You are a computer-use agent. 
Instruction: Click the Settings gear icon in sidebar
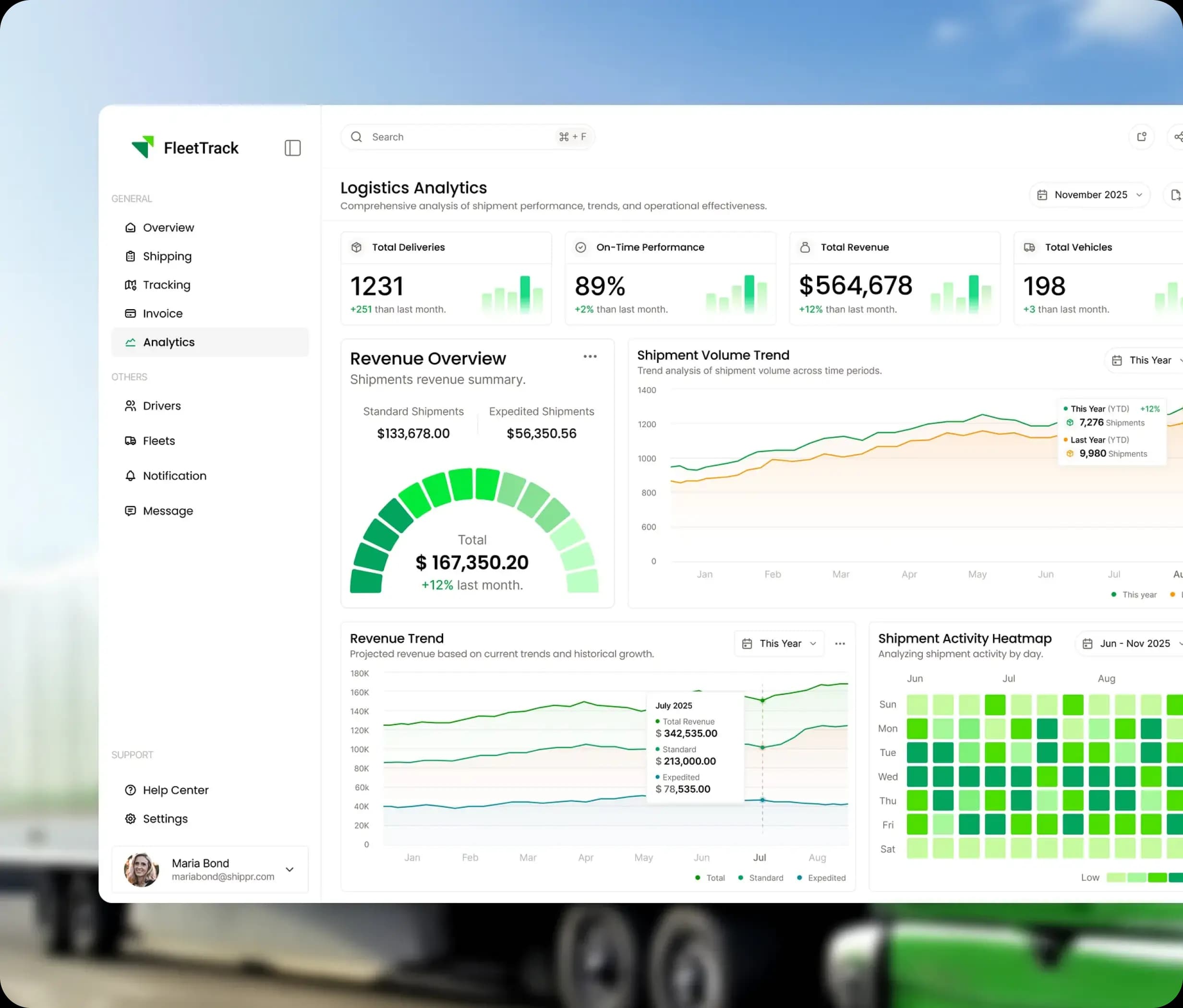[x=130, y=818]
